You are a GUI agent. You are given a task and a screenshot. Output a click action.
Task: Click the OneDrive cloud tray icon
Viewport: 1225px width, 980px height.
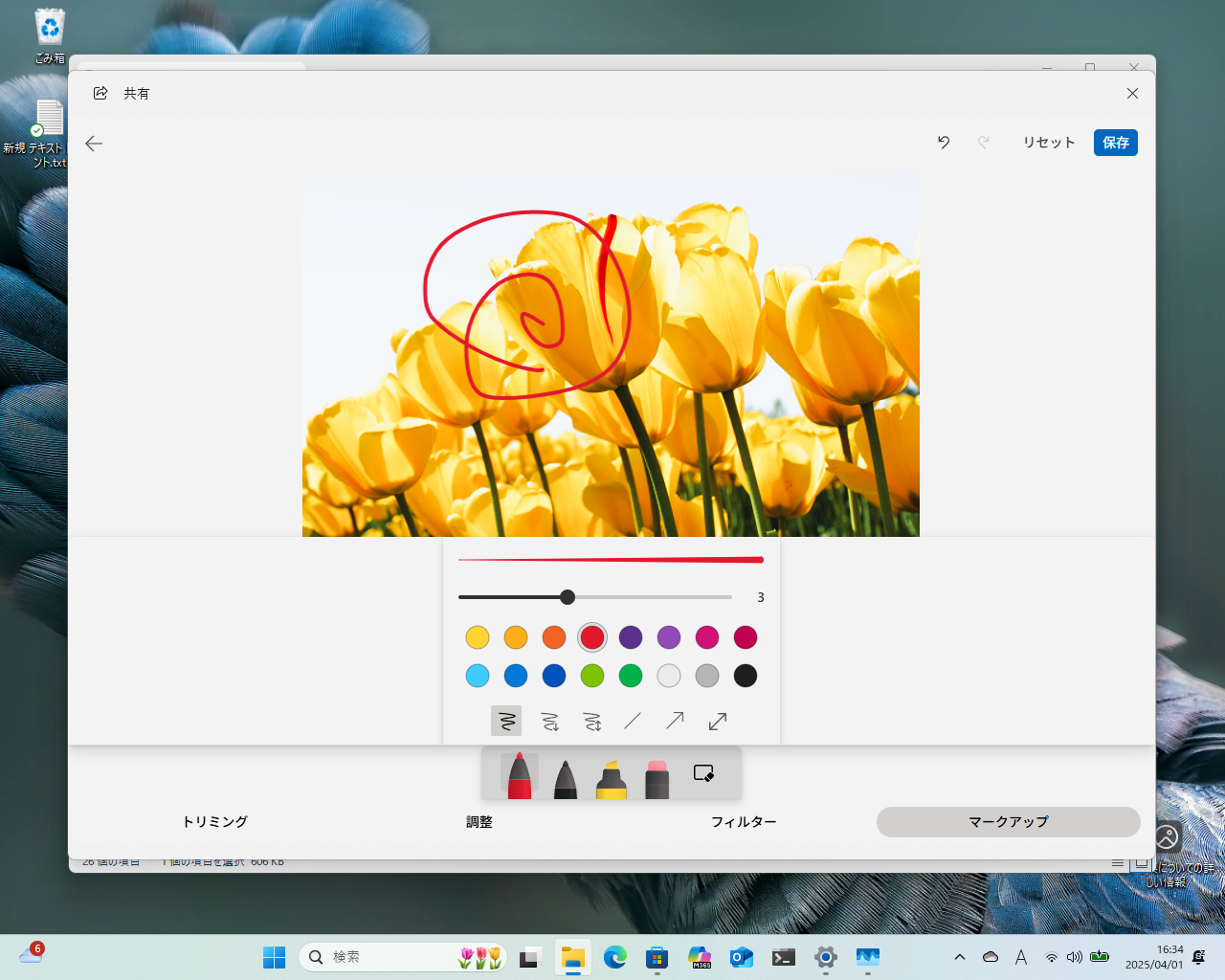click(991, 957)
